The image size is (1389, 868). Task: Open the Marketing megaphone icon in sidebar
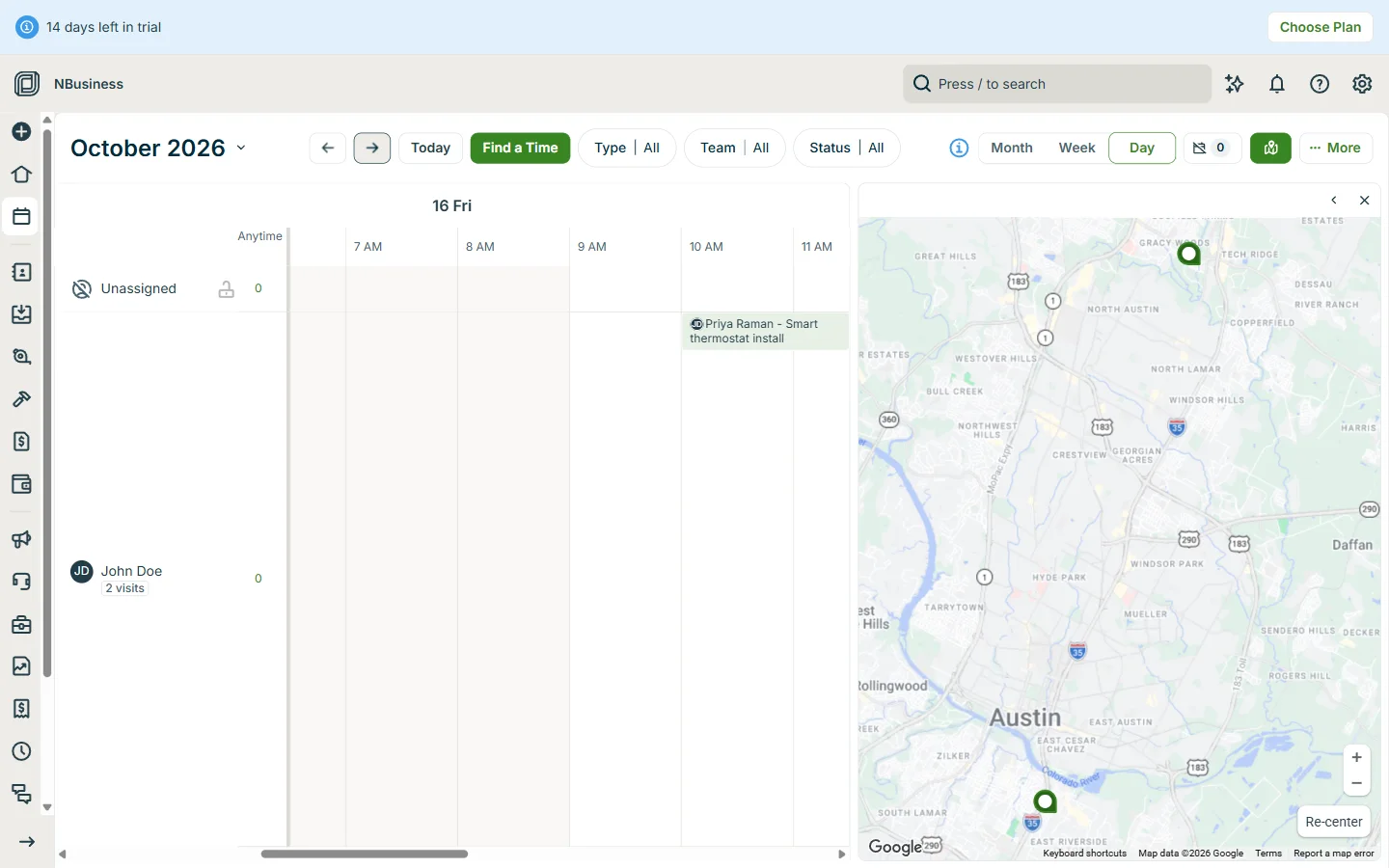[x=21, y=539]
